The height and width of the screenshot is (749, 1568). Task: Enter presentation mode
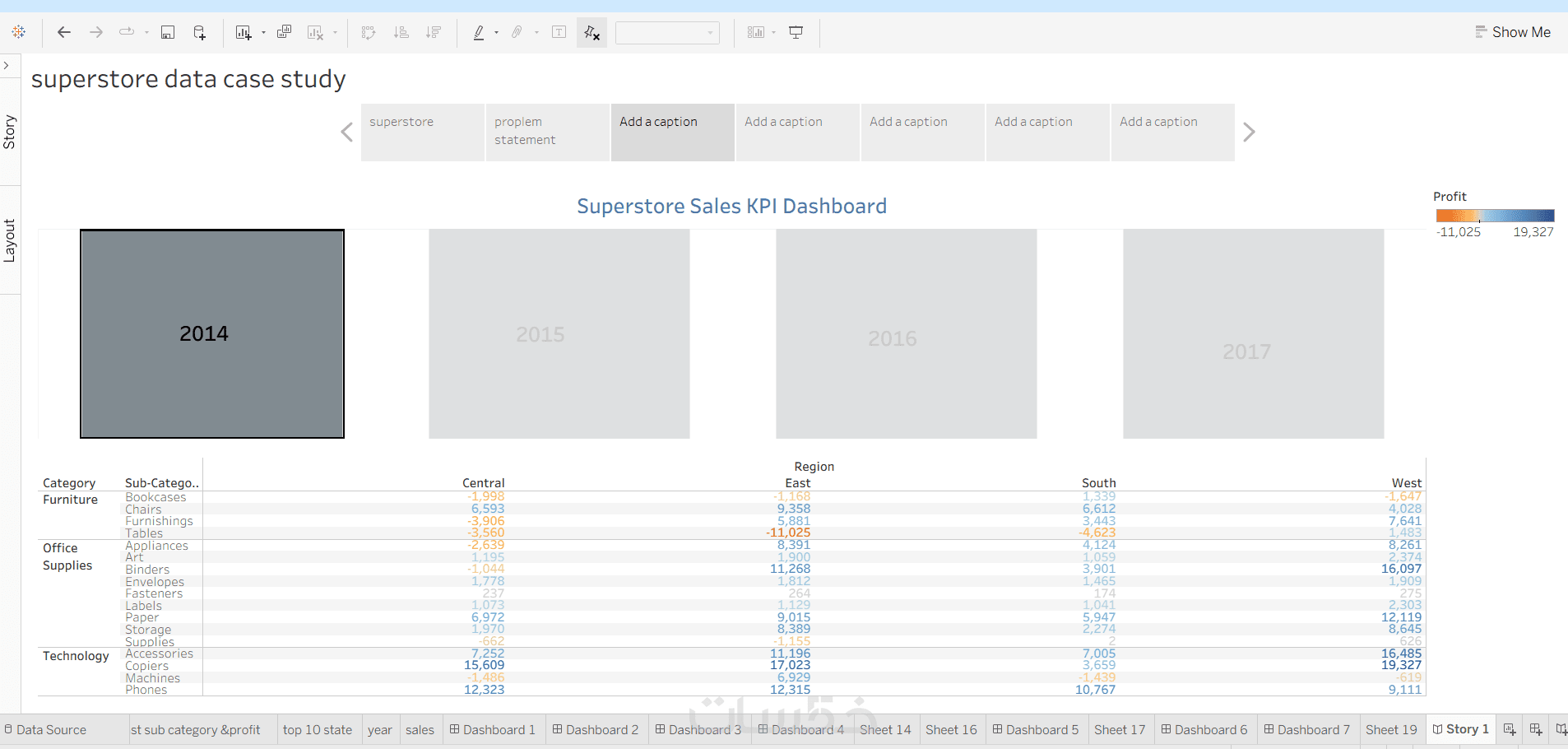tap(796, 32)
